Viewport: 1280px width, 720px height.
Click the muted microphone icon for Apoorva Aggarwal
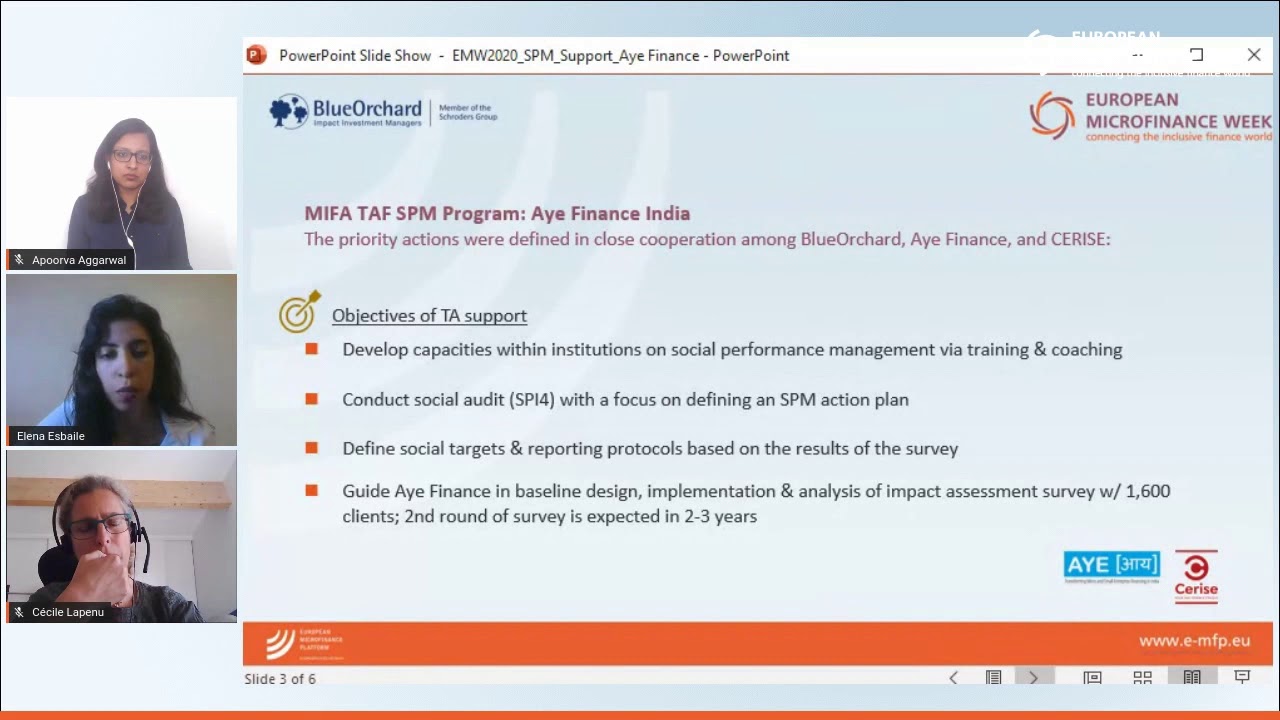19,260
